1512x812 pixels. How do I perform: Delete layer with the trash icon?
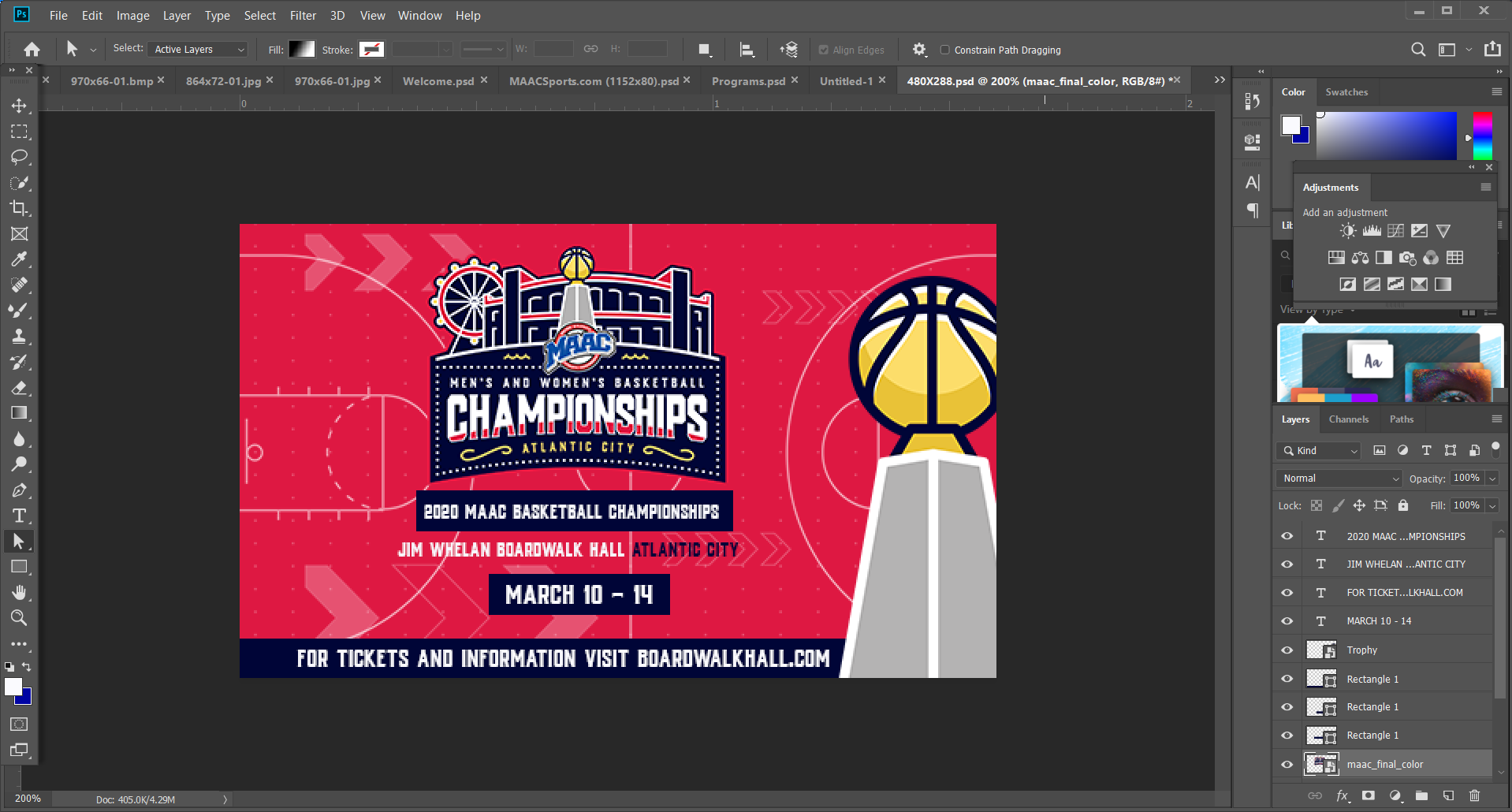click(1475, 796)
